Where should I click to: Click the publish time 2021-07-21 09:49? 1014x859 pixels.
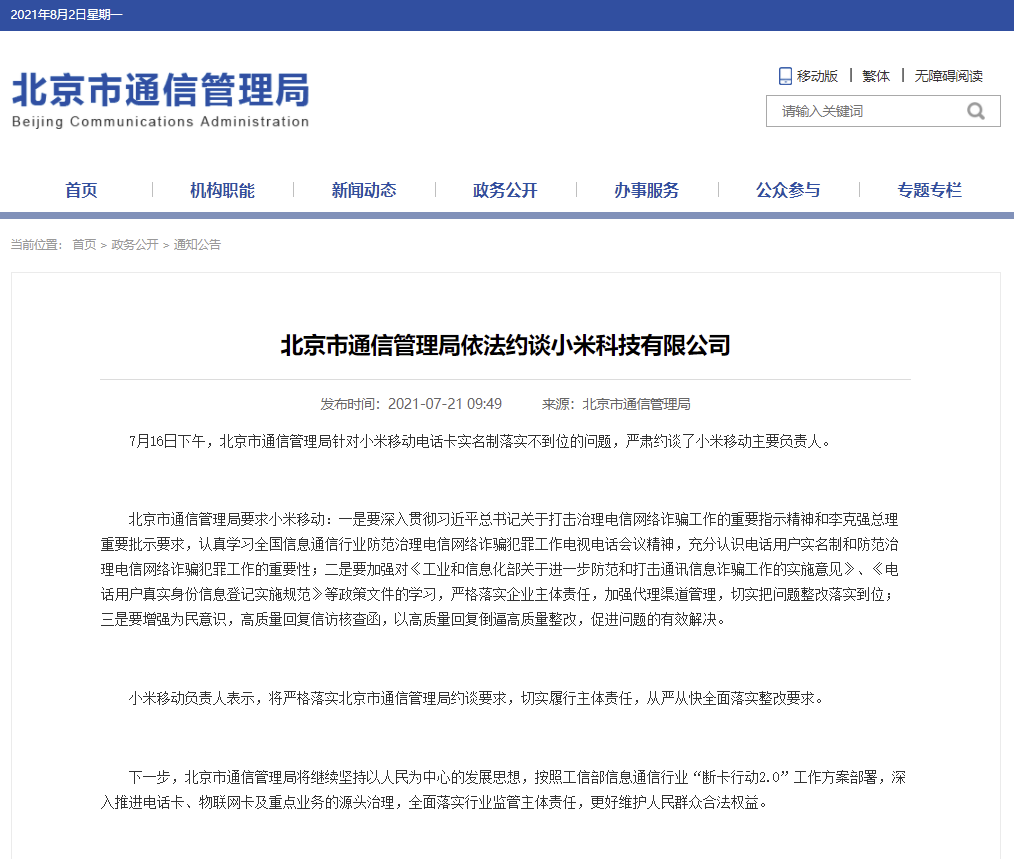click(445, 404)
